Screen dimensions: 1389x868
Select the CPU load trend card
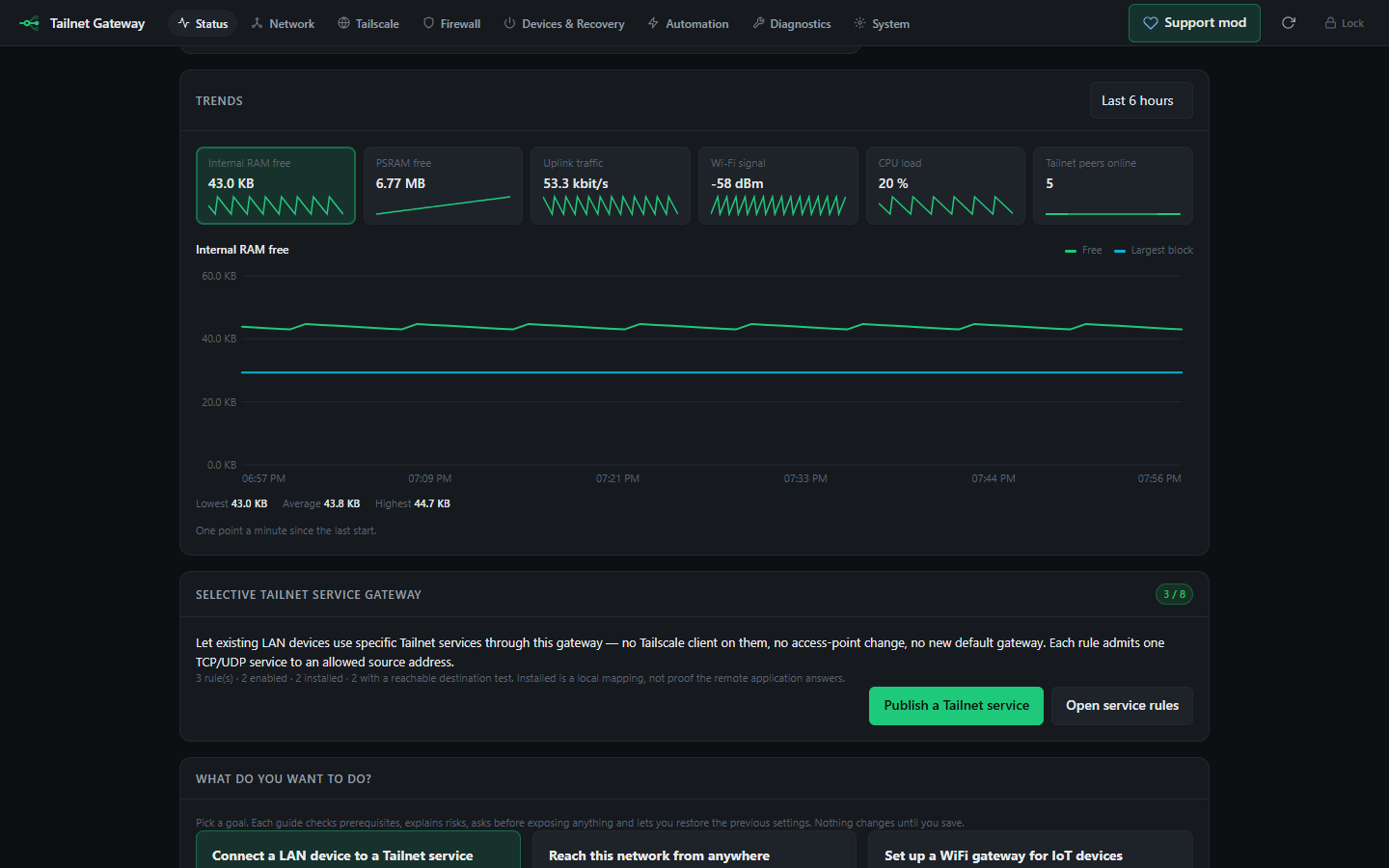point(945,185)
